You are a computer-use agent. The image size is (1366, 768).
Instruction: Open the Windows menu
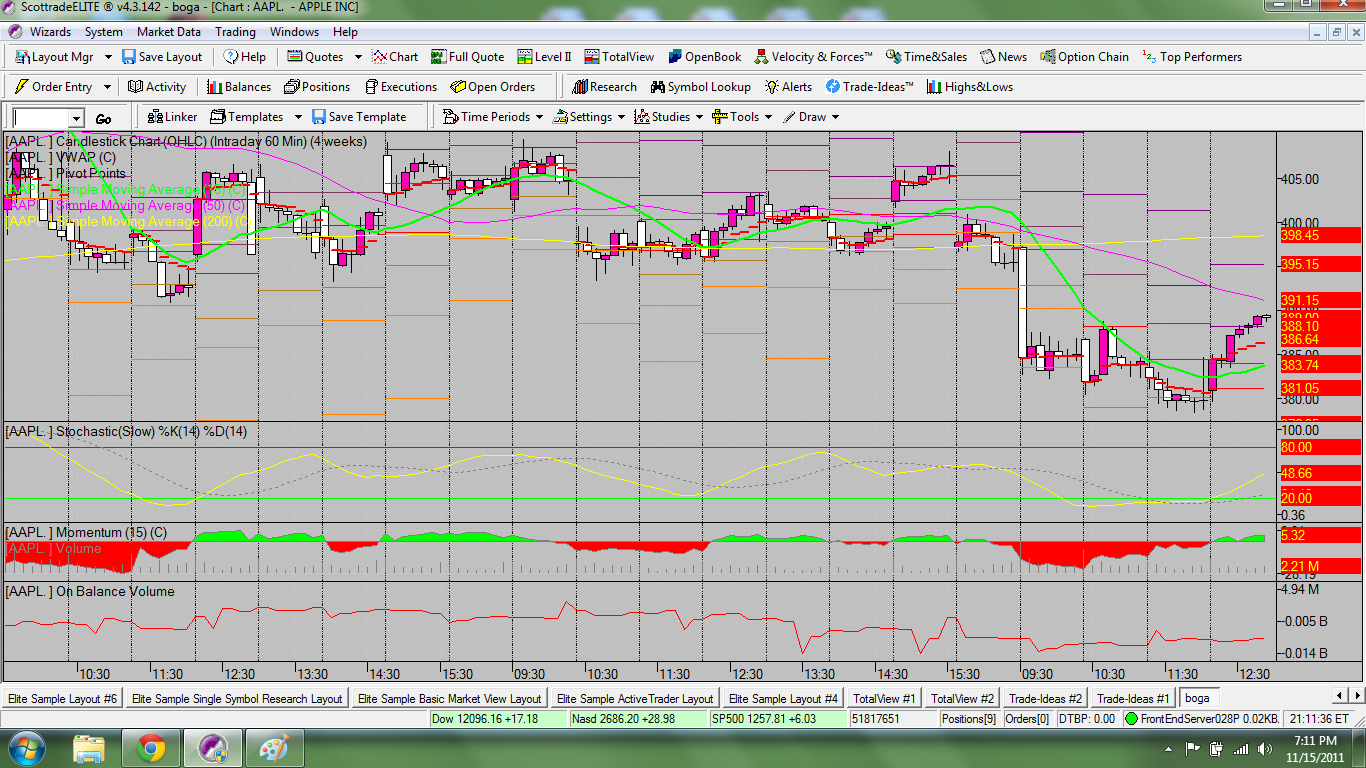point(295,32)
